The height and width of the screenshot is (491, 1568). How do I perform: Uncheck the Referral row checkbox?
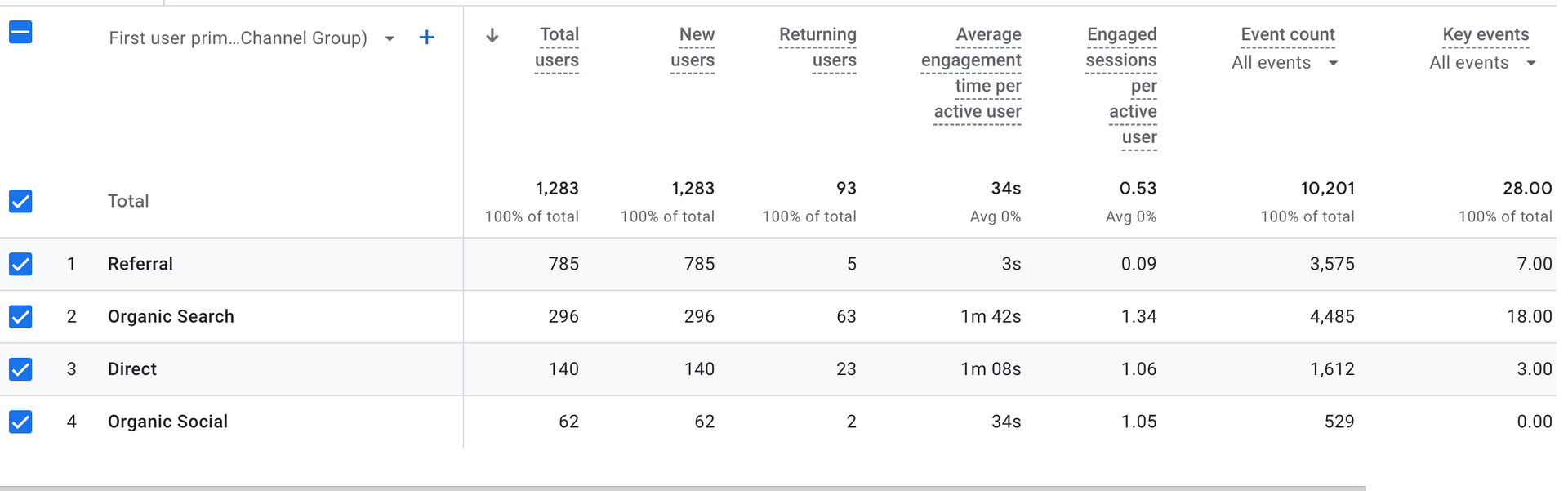20,264
